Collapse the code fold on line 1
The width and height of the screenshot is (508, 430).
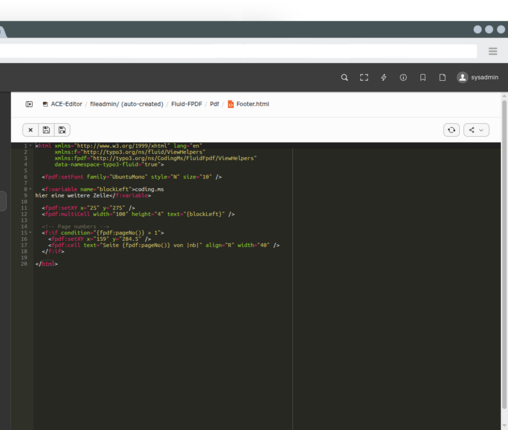tap(31, 146)
